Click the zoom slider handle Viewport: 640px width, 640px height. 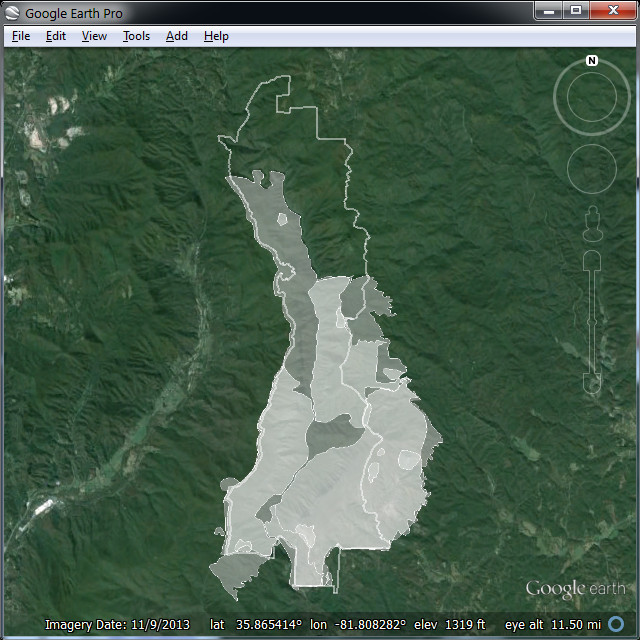(592, 322)
